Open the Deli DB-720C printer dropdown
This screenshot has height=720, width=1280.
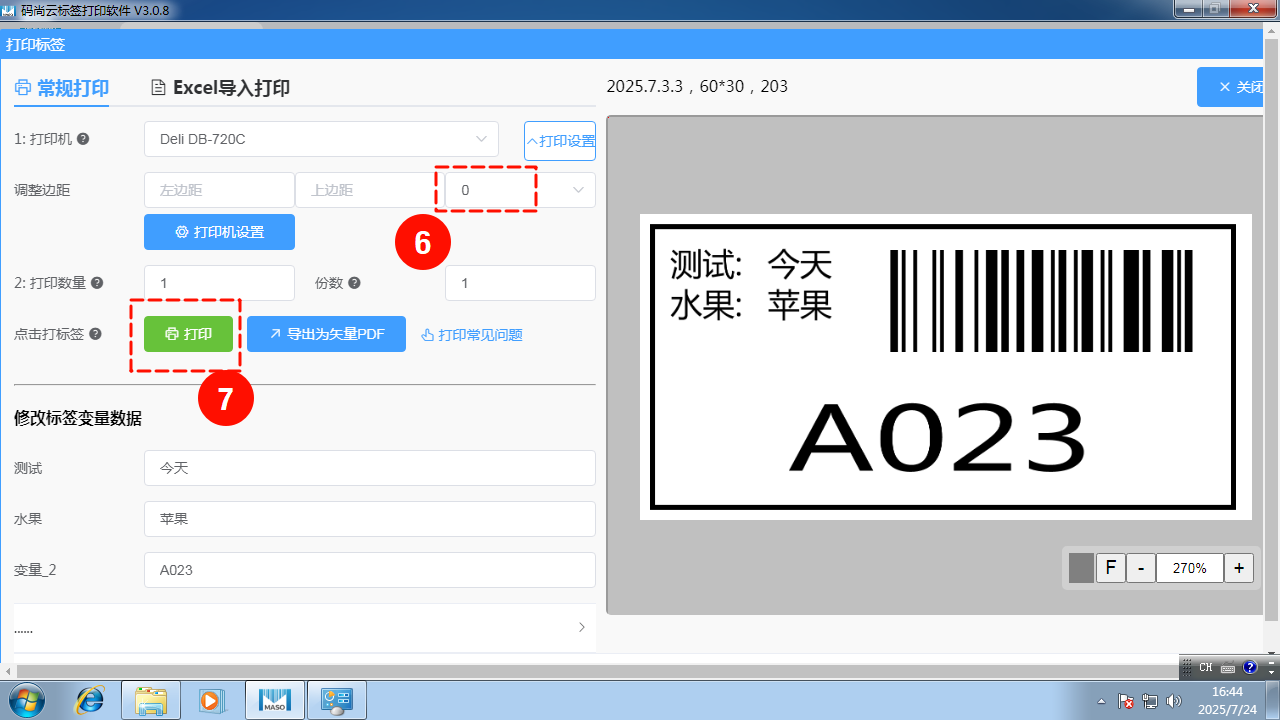pyautogui.click(x=321, y=139)
